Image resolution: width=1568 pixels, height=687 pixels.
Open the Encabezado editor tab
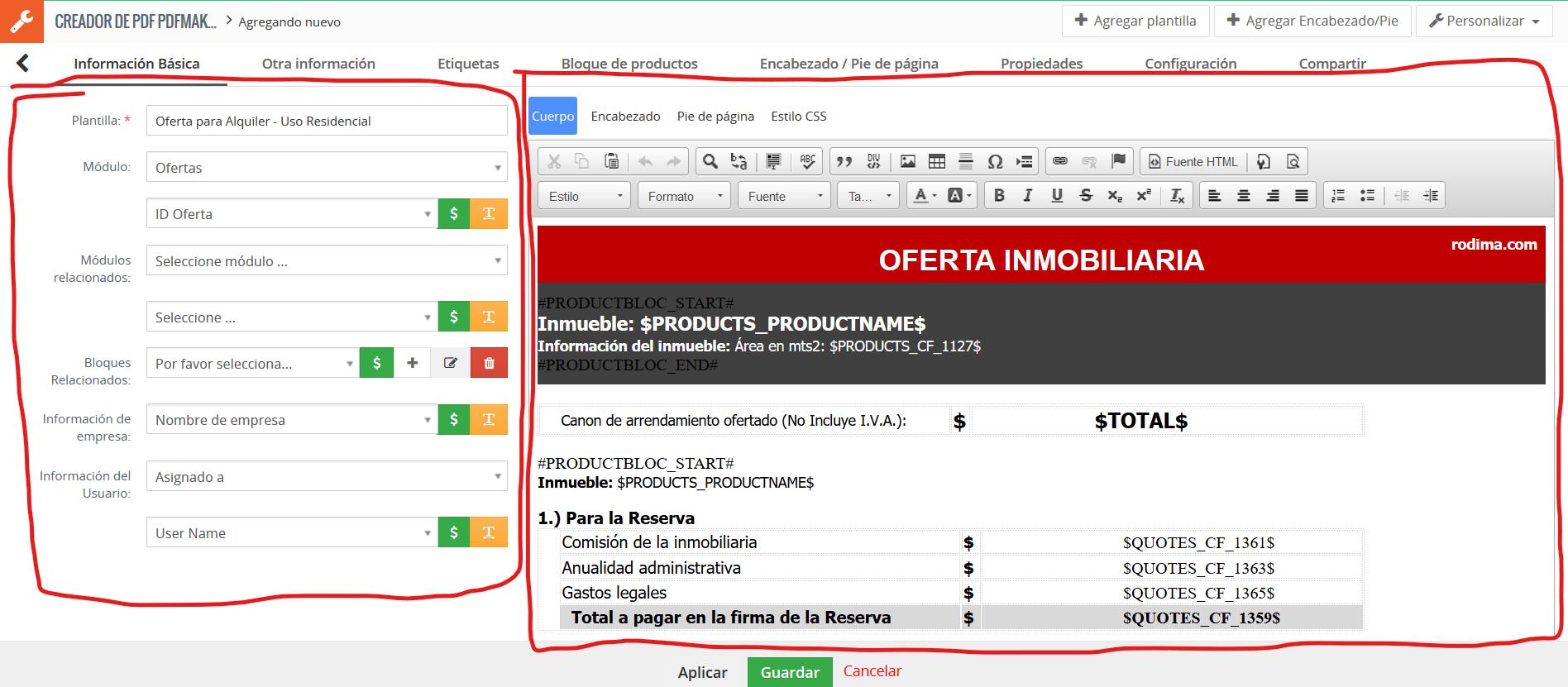[625, 117]
